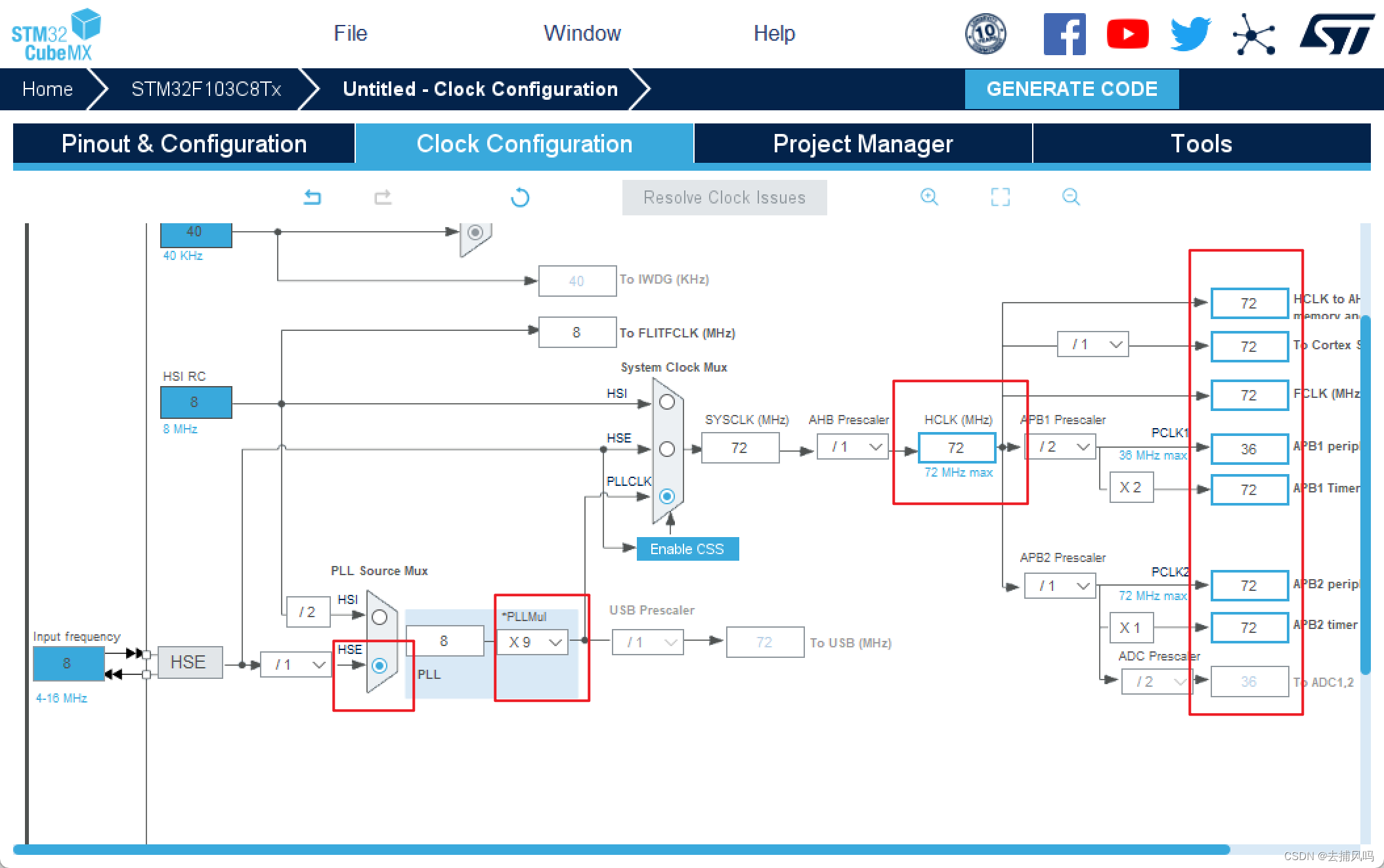Click the To Cortex System timer 72 field
1384x868 pixels.
click(1249, 347)
